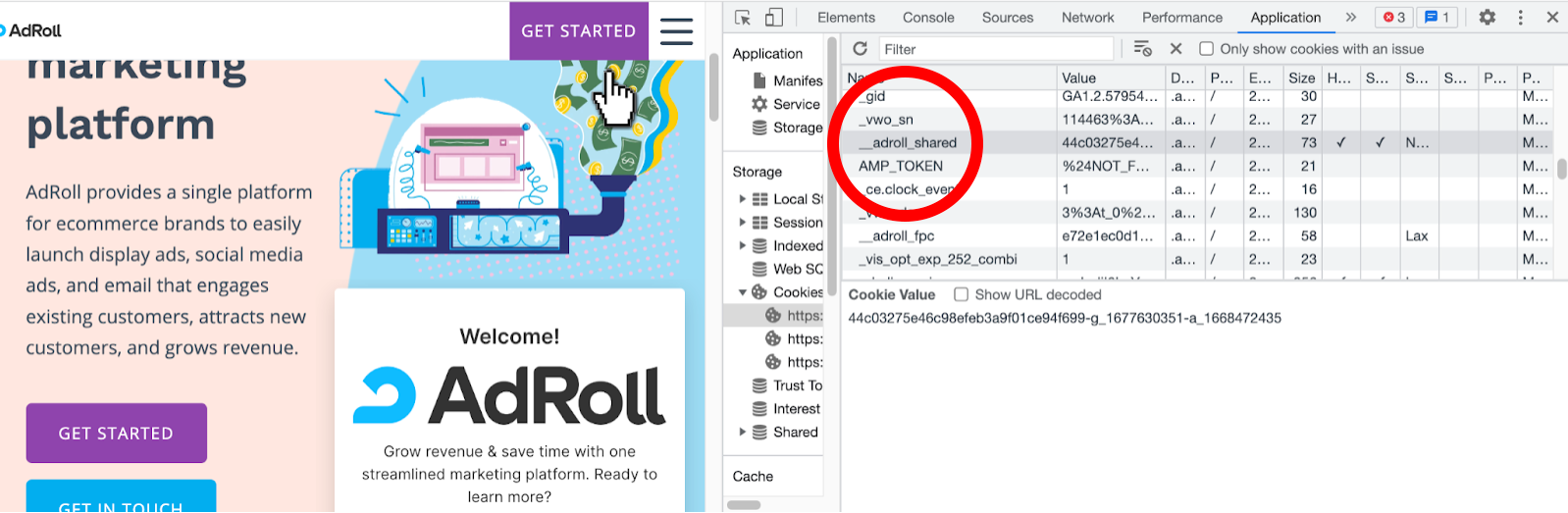Click the cookie table vertical scrollbar thumb
1568x513 pixels.
1561,169
